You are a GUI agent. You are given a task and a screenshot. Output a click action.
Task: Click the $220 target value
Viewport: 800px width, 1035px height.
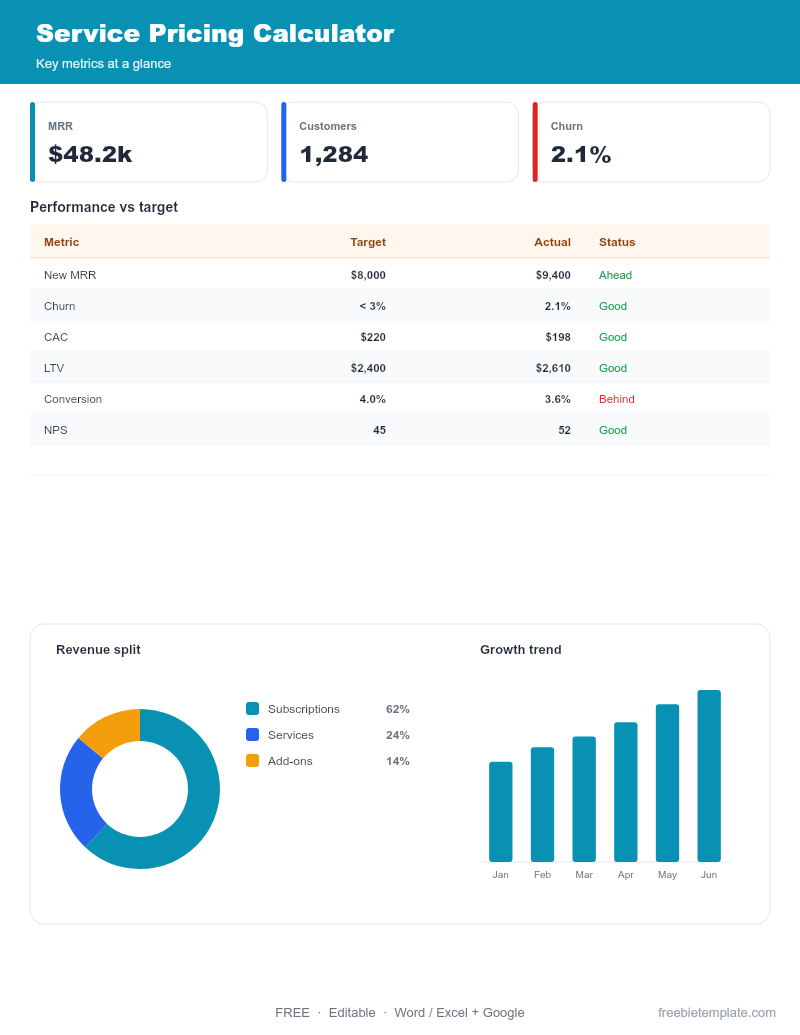coord(373,337)
